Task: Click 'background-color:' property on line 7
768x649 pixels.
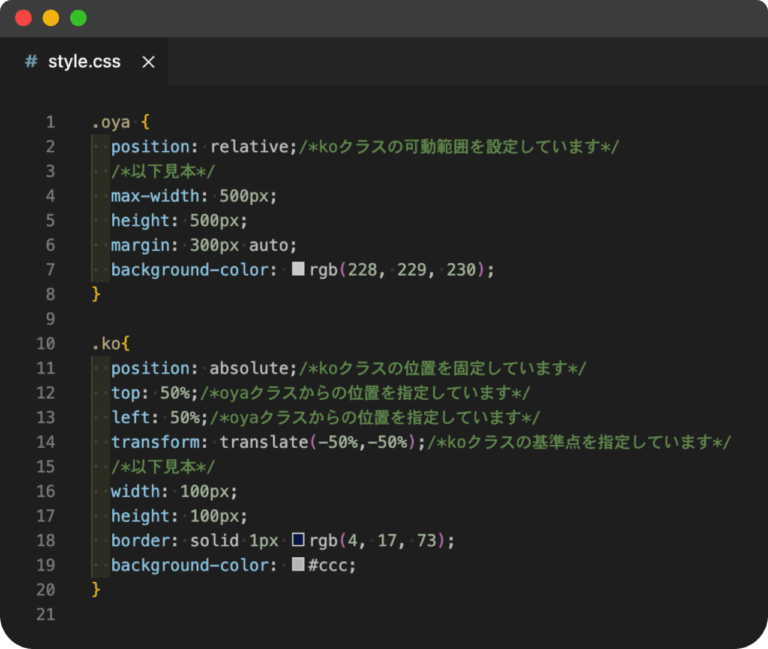Action: 194,269
